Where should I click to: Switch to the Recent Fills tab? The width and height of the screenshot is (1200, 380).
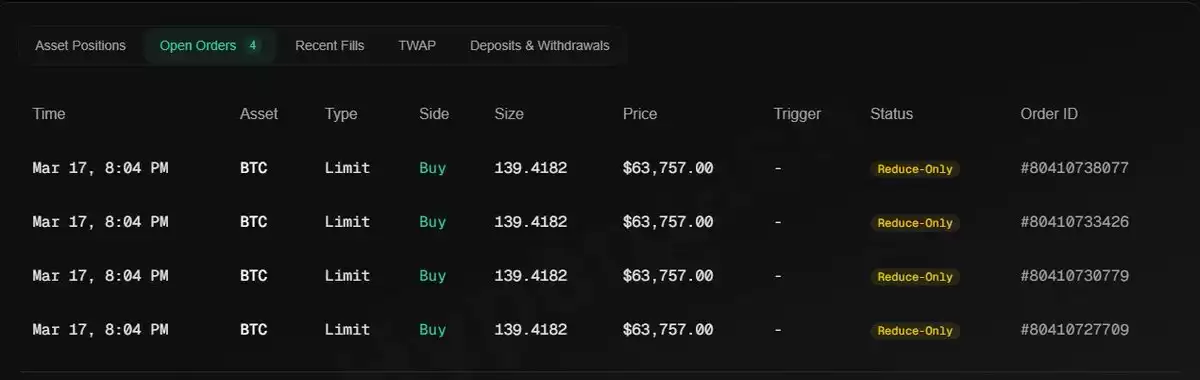330,46
